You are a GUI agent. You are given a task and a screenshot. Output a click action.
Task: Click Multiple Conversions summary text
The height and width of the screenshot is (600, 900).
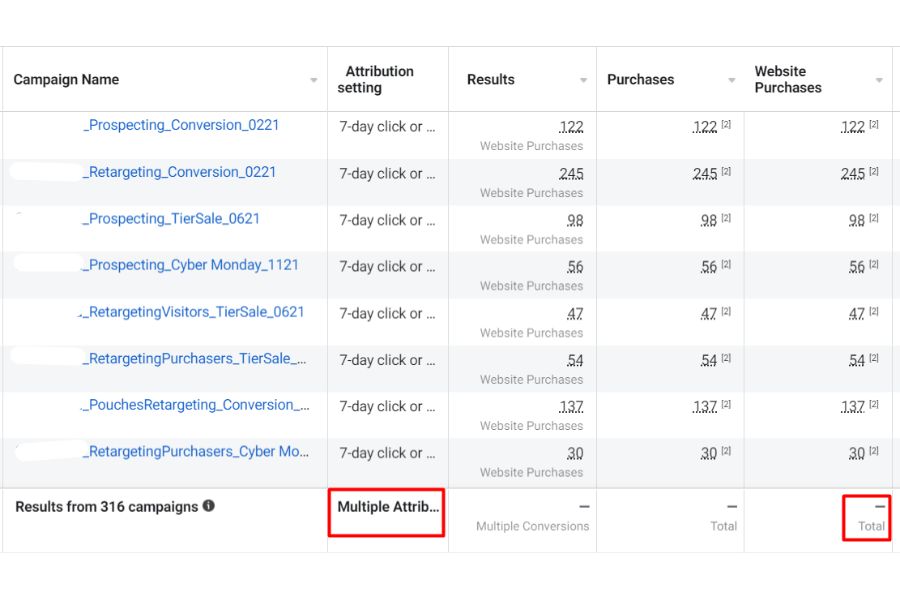click(x=532, y=526)
